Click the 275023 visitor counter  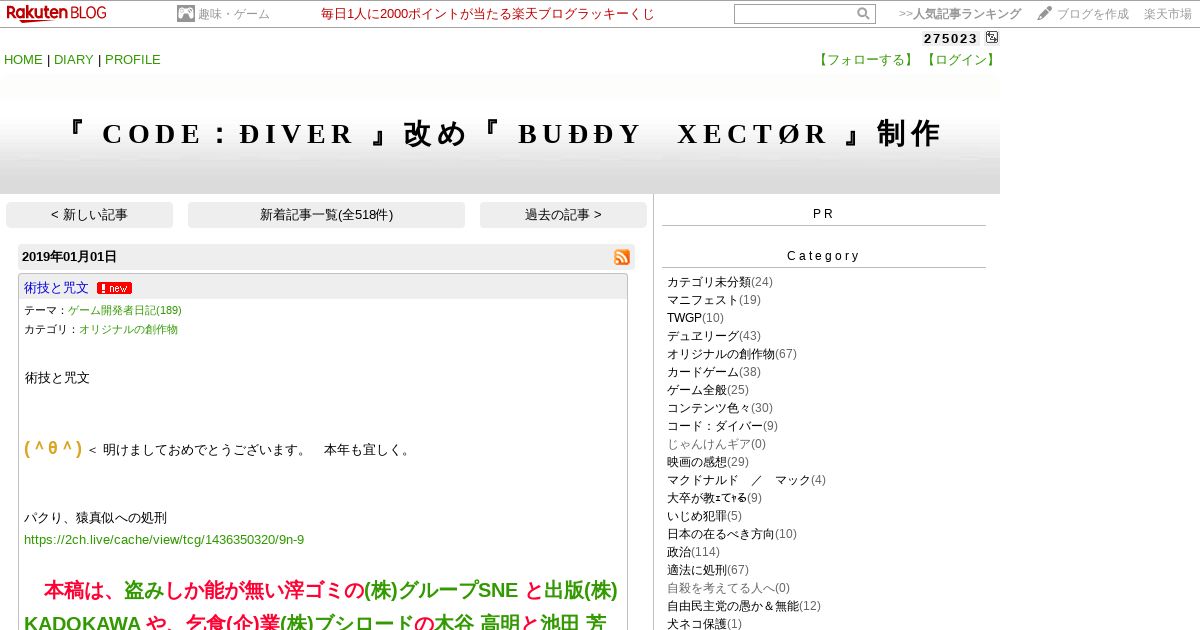tap(950, 38)
